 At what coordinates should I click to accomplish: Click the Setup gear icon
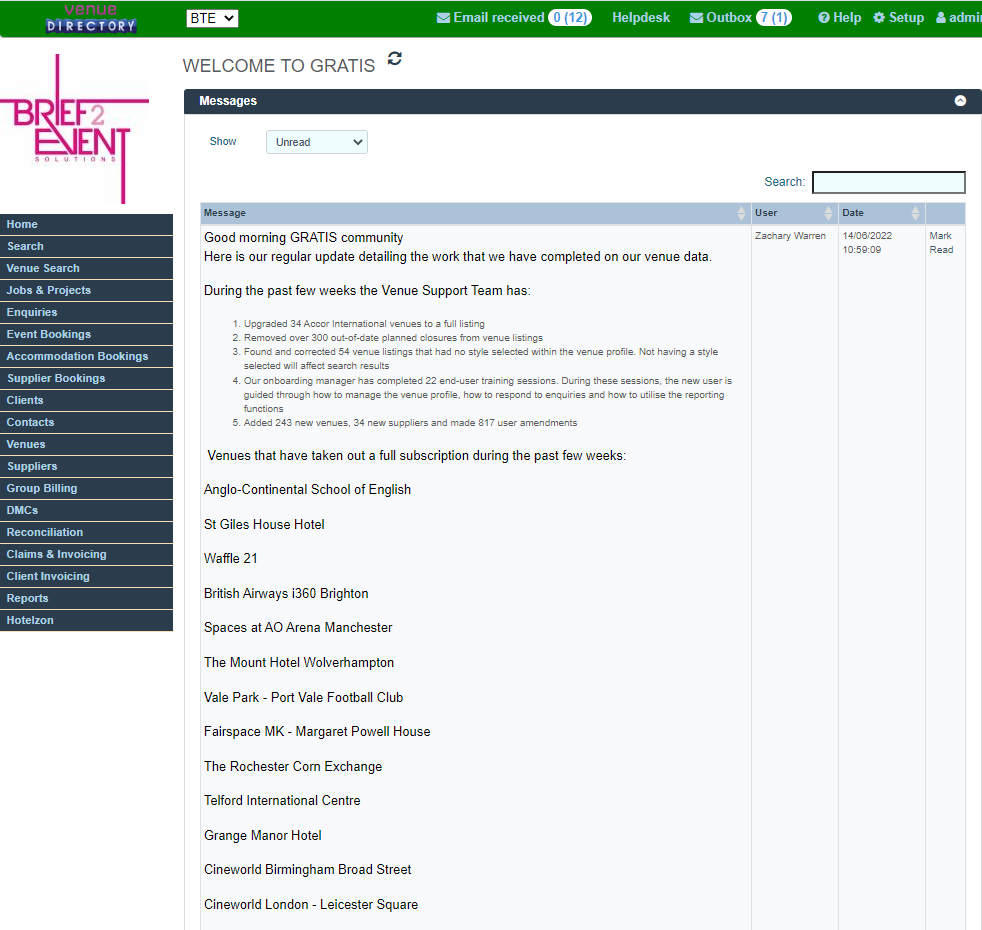(879, 18)
